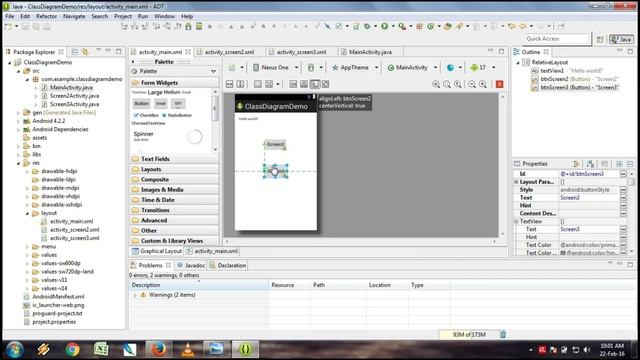Collapse the res folder node
The width and height of the screenshot is (640, 360).
[x=19, y=163]
